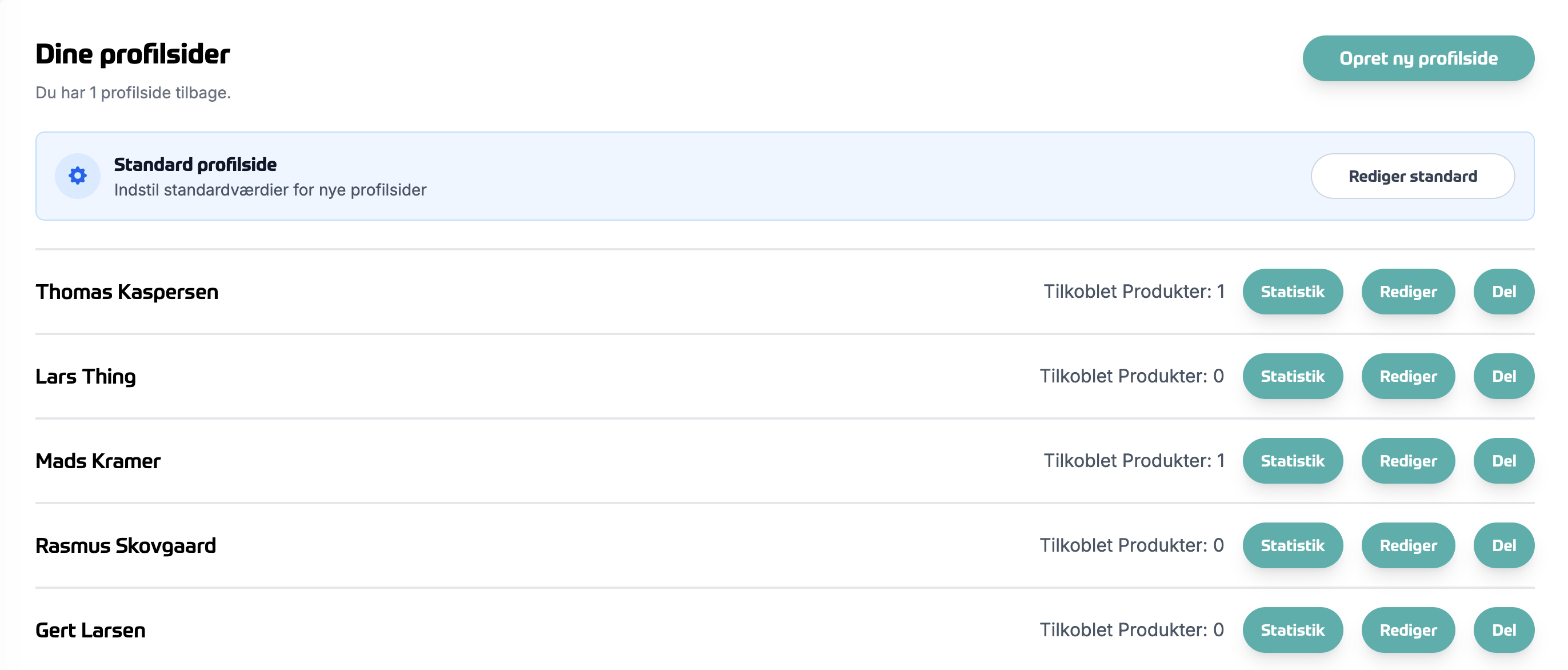Open Rasmus Skovgaard's Statistik
The image size is (1568, 670).
[1292, 546]
